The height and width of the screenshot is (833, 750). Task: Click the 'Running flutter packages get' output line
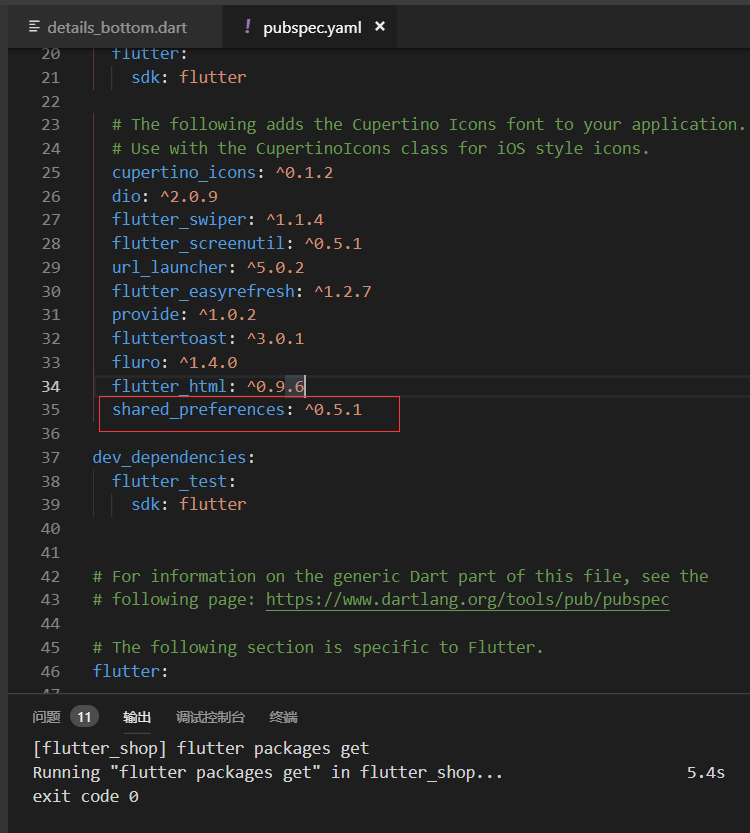pyautogui.click(x=268, y=772)
